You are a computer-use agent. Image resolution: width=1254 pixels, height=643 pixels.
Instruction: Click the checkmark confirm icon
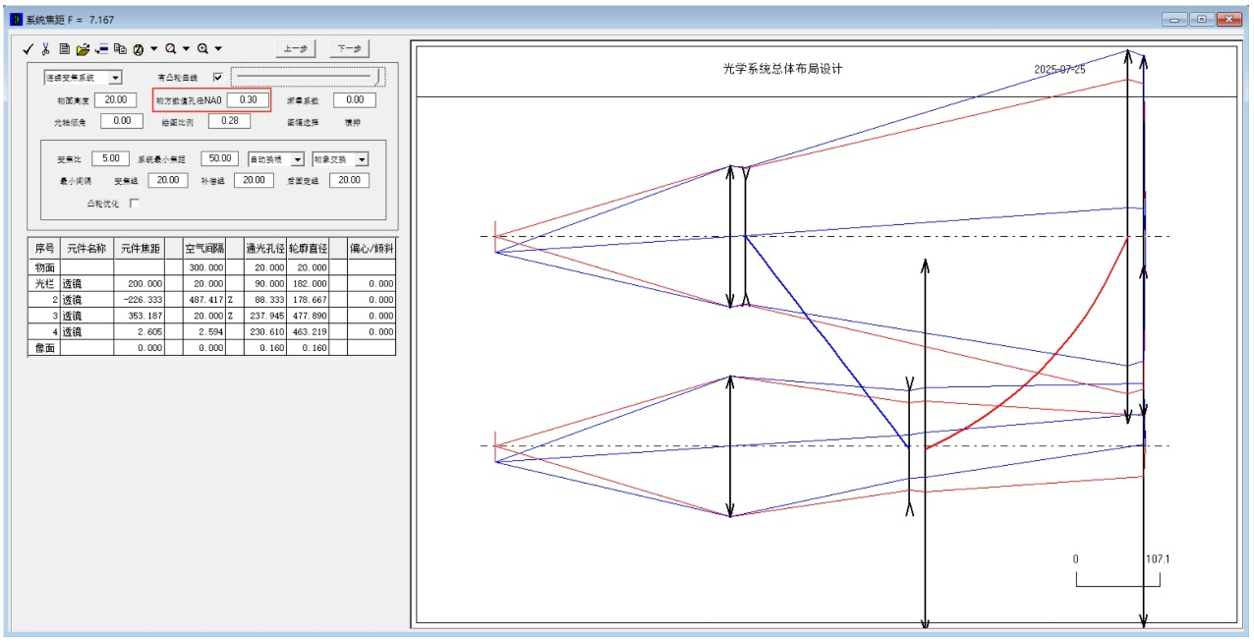click(29, 48)
